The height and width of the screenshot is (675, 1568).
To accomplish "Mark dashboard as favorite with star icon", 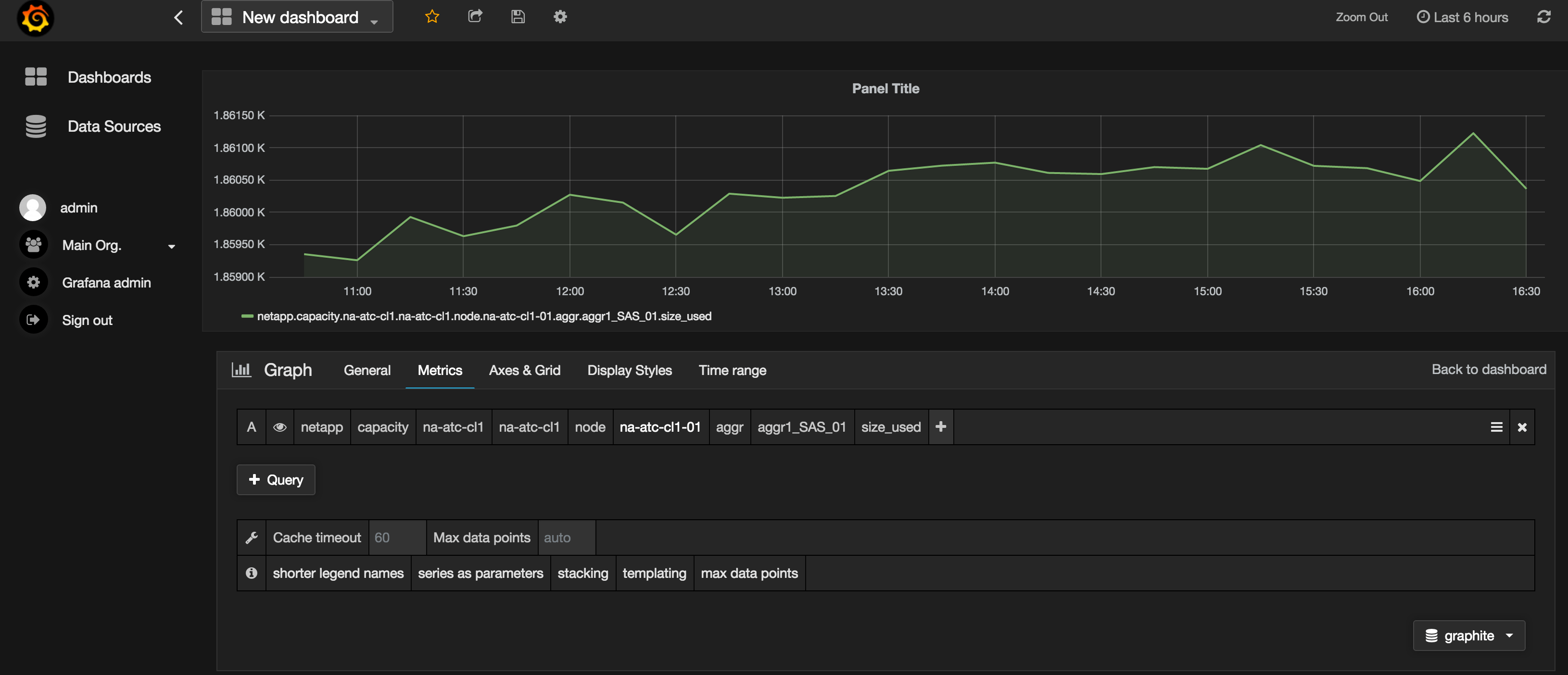I will point(431,16).
